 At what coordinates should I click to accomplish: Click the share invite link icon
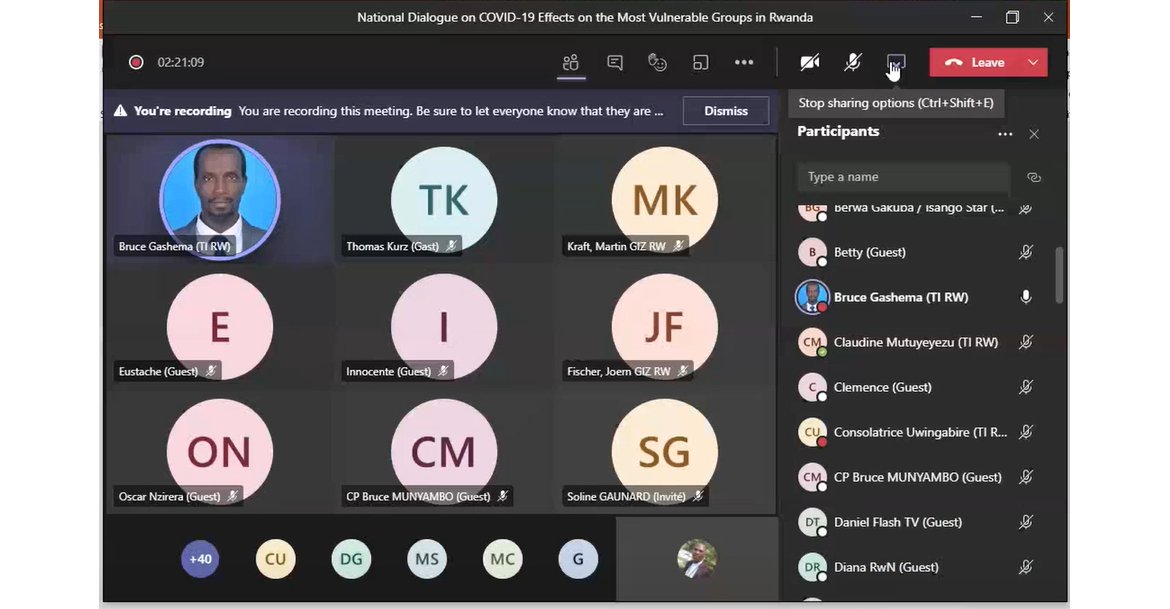1034,177
